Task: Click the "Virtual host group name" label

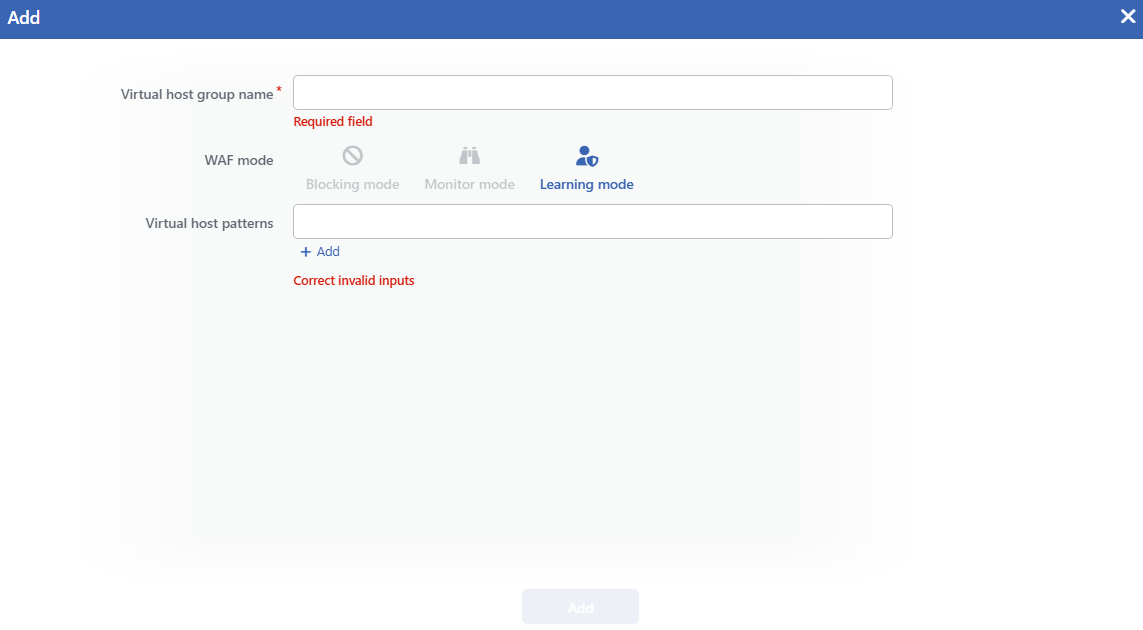Action: point(197,94)
